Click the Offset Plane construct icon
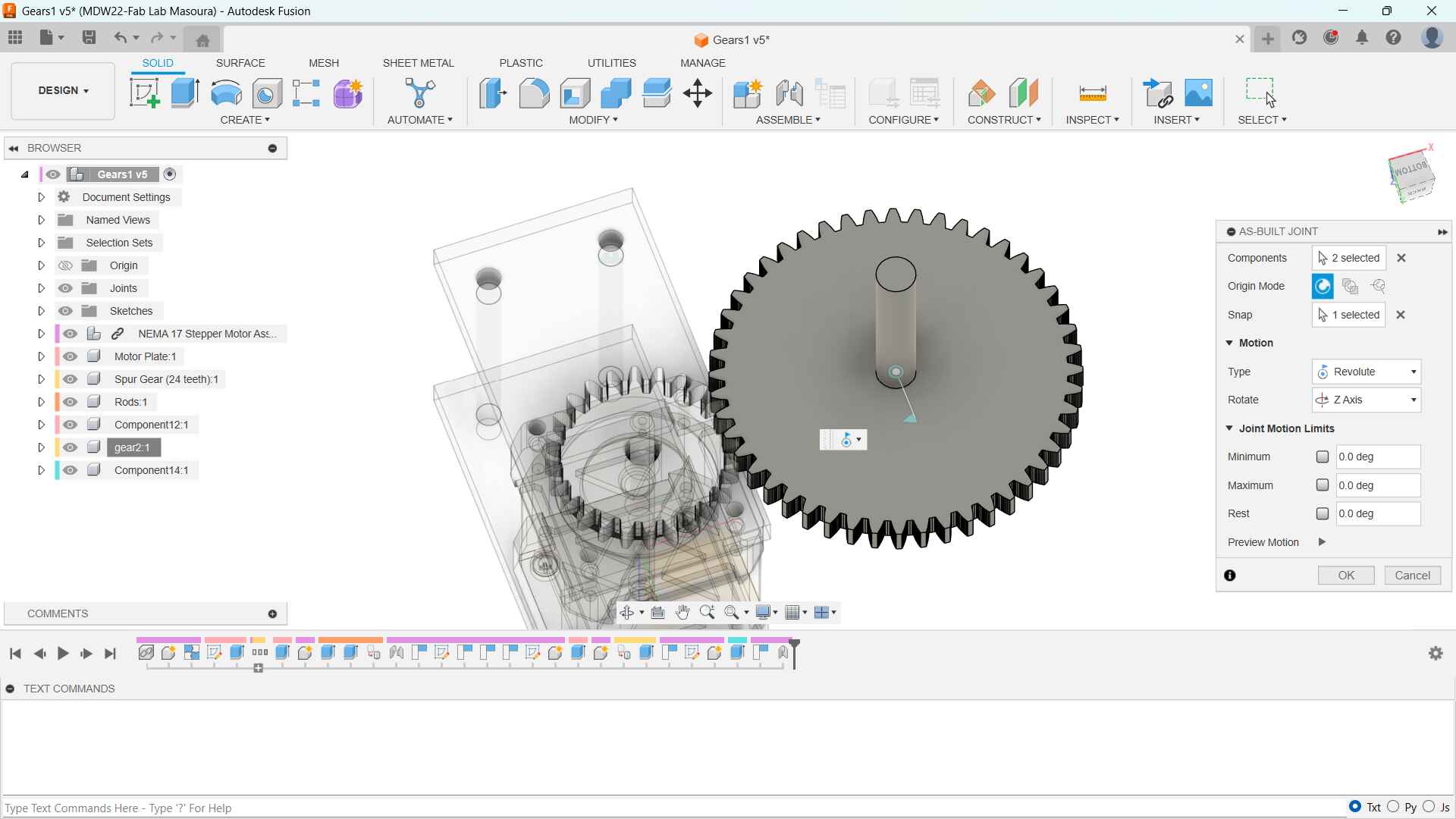The width and height of the screenshot is (1456, 819). point(982,93)
